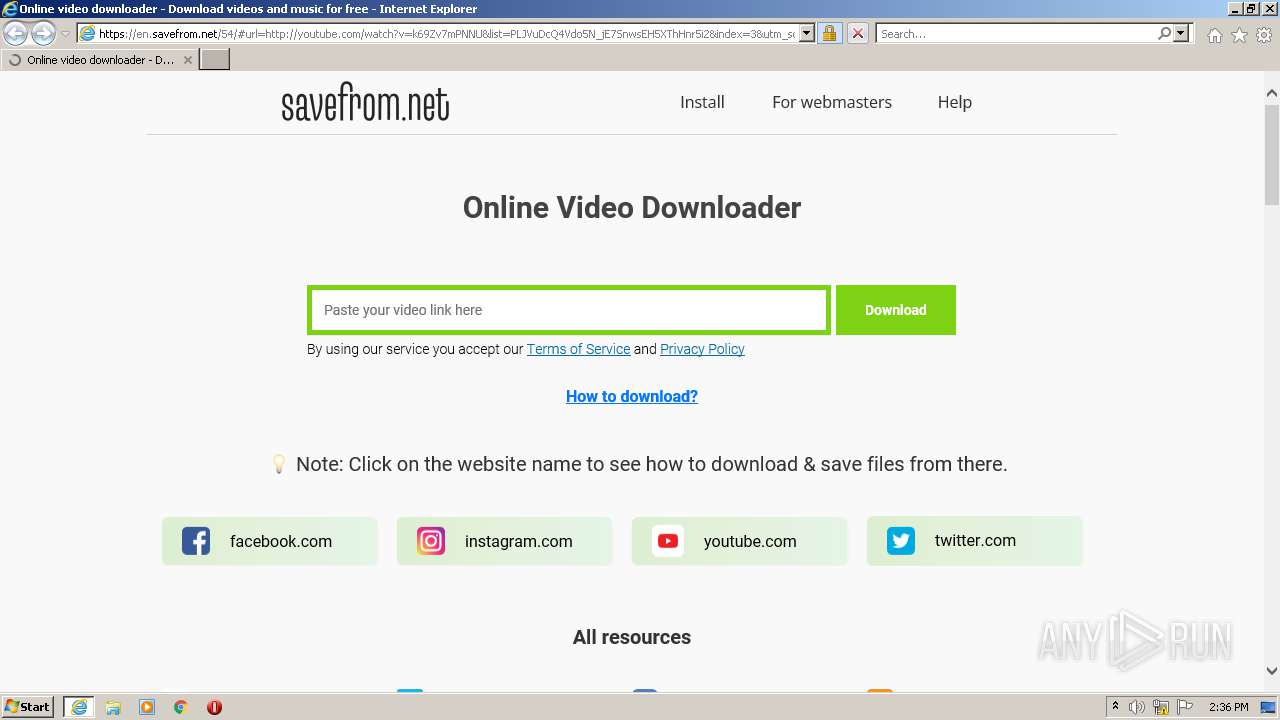Open the Privacy Policy link
1280x720 pixels.
(x=702, y=349)
